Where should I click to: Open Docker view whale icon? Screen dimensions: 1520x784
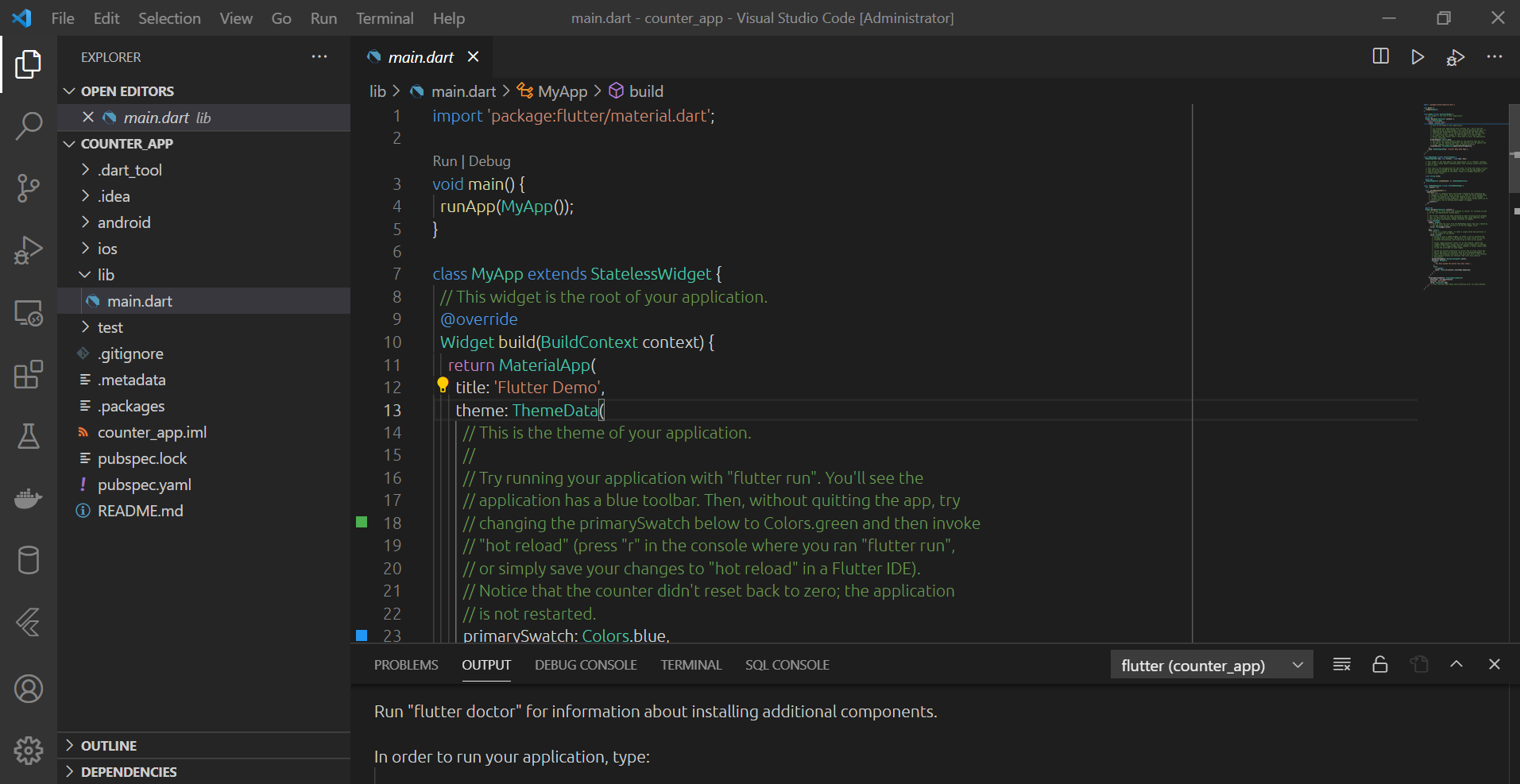pyautogui.click(x=29, y=499)
